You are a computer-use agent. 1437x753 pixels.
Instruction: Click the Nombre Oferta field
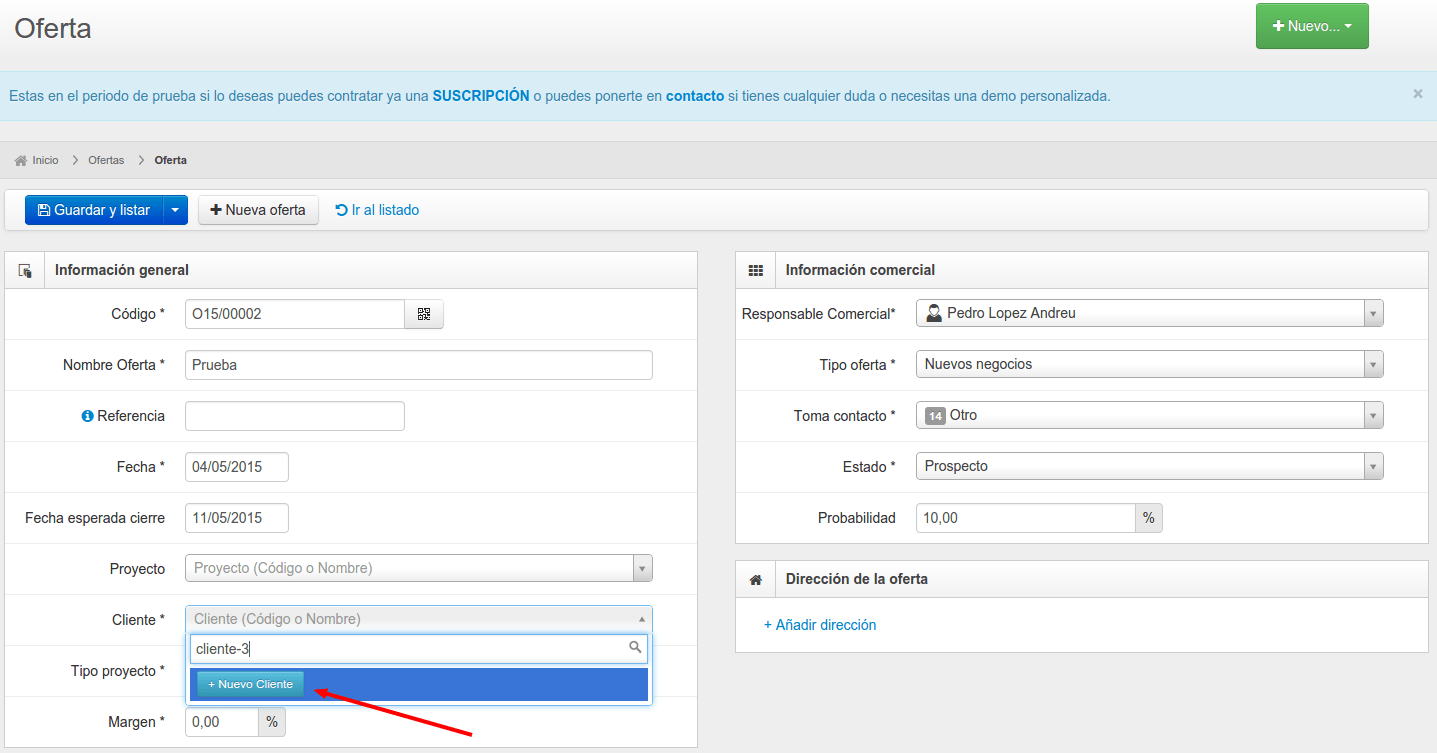[x=419, y=365]
